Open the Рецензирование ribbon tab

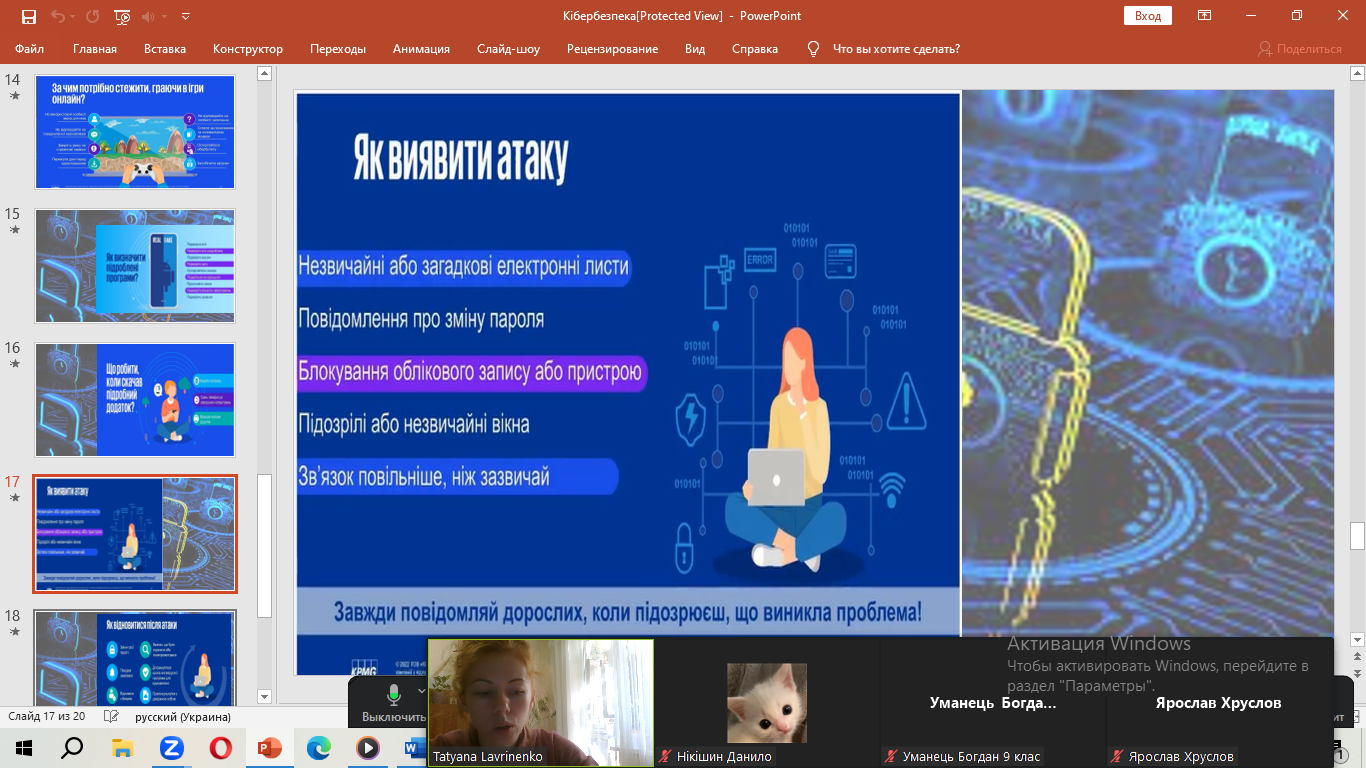(612, 49)
